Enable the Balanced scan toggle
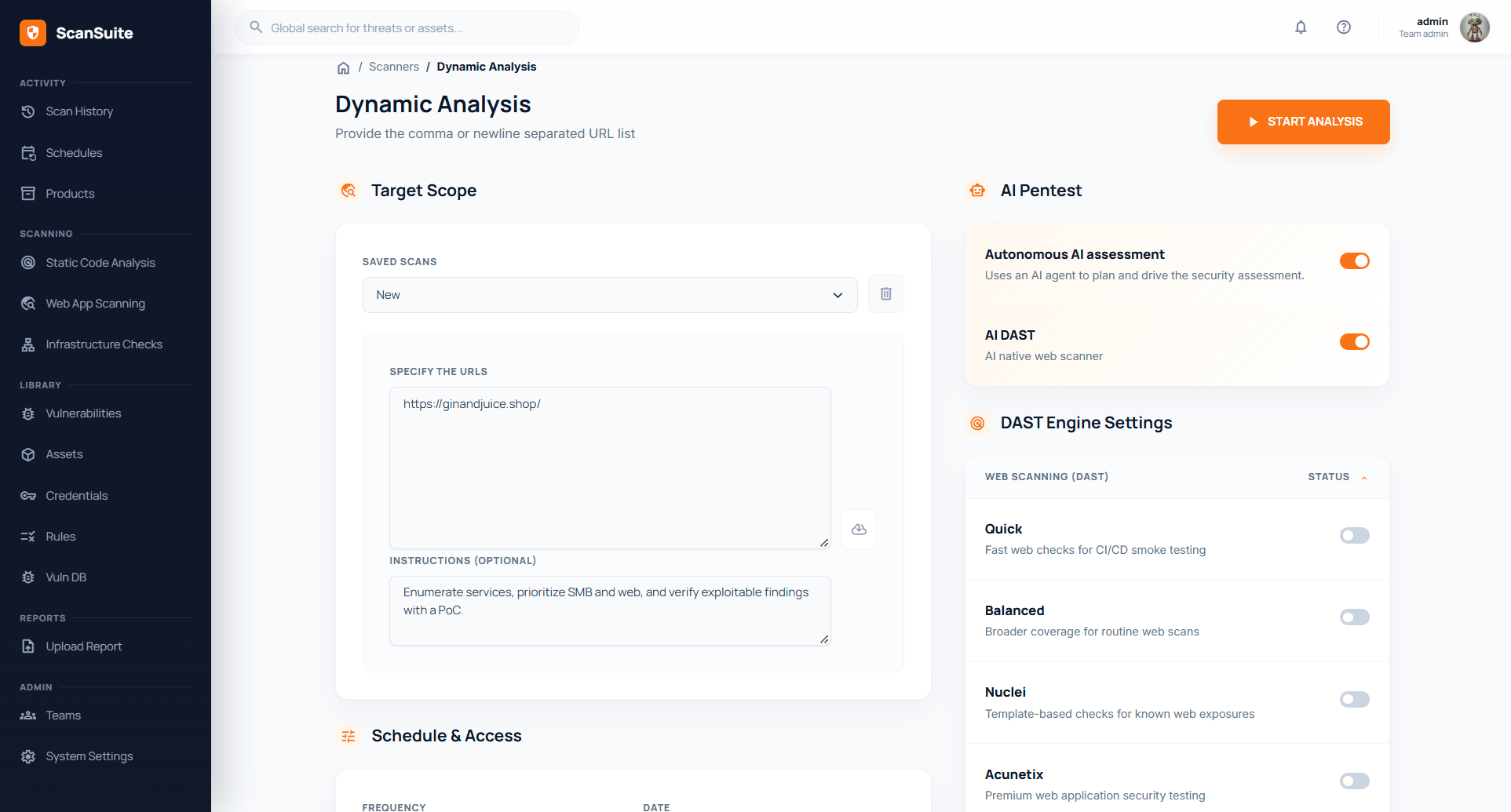 (x=1354, y=618)
